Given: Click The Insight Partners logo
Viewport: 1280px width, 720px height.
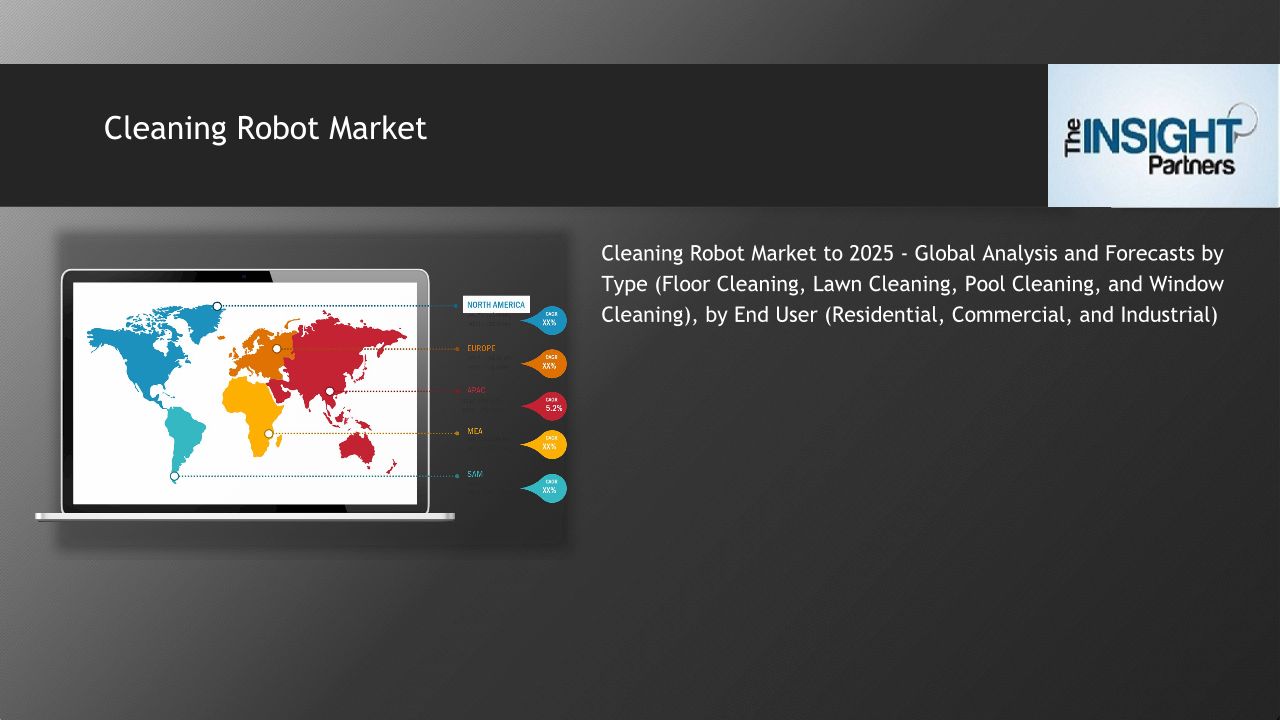Looking at the screenshot, I should 1163,136.
